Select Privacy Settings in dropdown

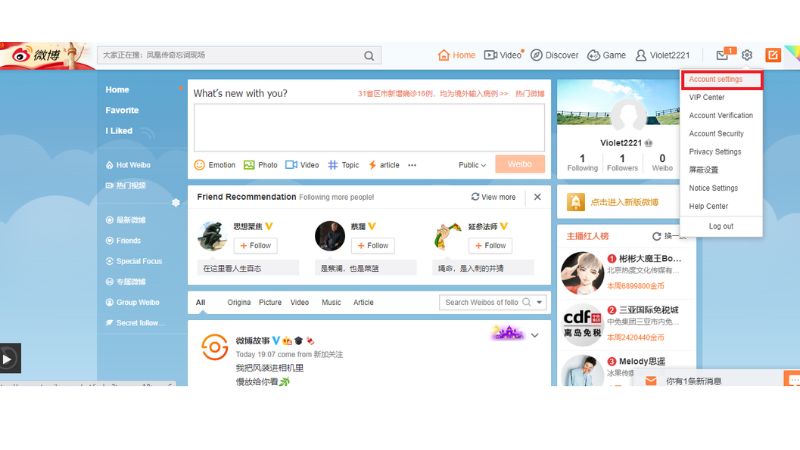[715, 152]
